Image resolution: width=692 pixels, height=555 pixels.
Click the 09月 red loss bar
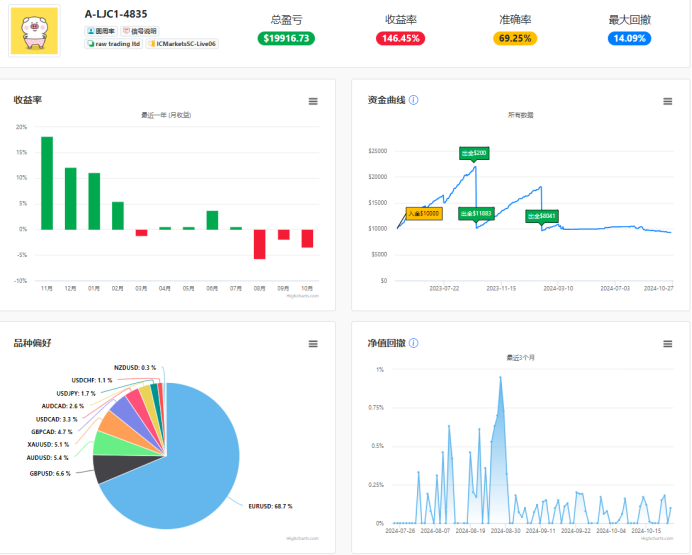click(x=283, y=235)
